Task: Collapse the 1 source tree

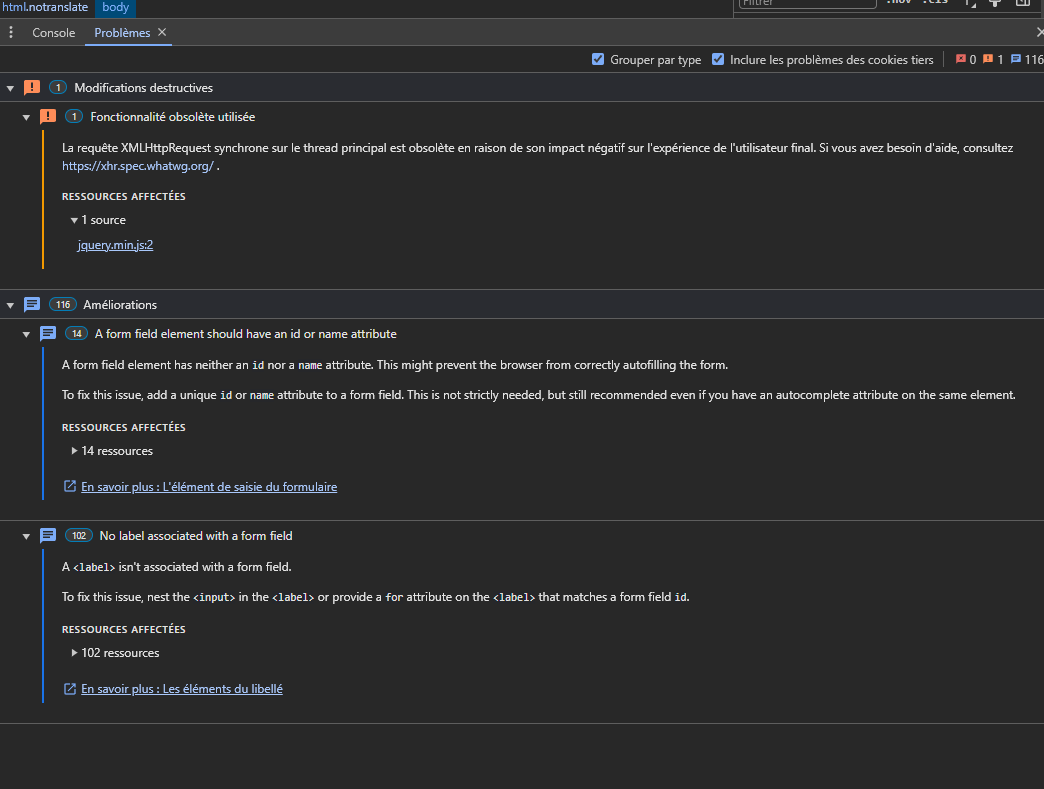Action: pyautogui.click(x=74, y=220)
